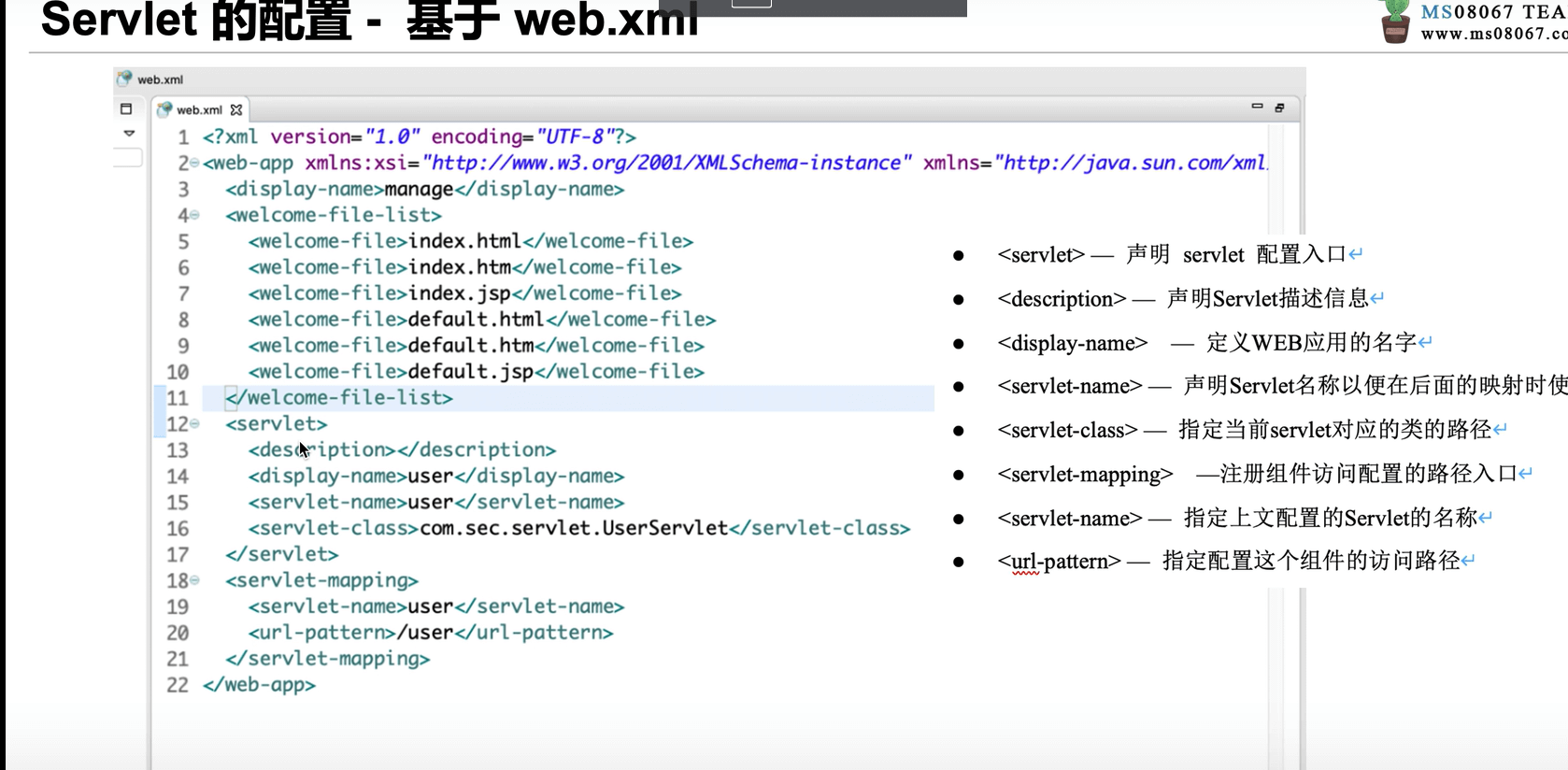Click the default.jsp welcome-file line
The height and width of the screenshot is (770, 1568).
(476, 372)
